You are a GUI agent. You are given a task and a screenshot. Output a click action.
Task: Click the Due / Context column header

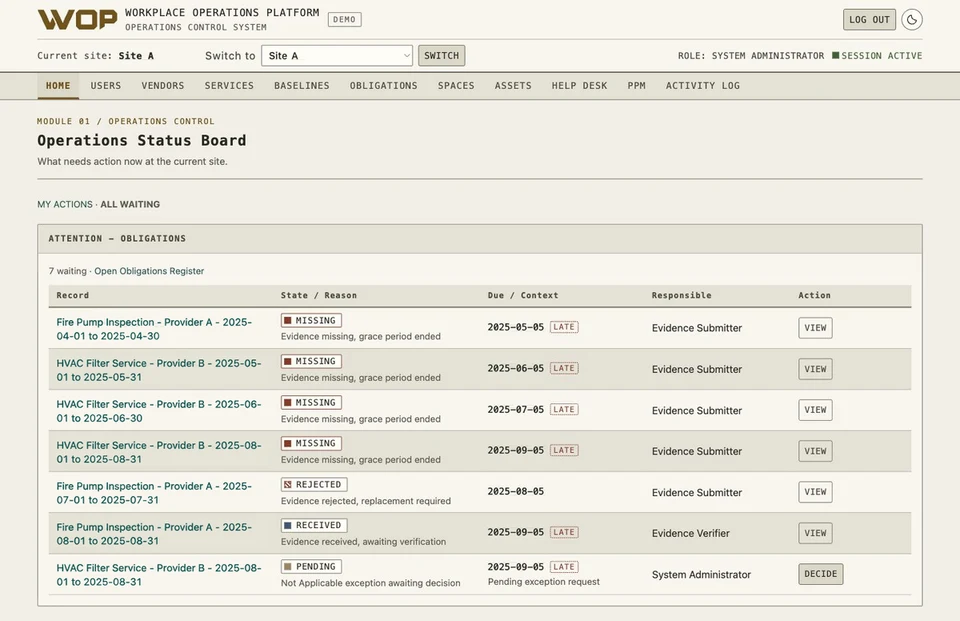click(x=523, y=296)
